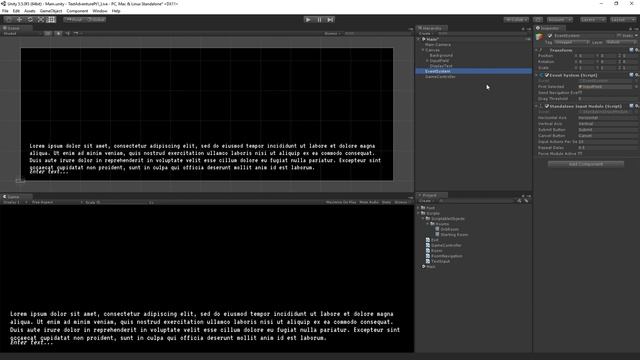Viewport: 640px width, 360px height.
Task: Toggle 2D mode in Scene view
Action: (48, 33)
